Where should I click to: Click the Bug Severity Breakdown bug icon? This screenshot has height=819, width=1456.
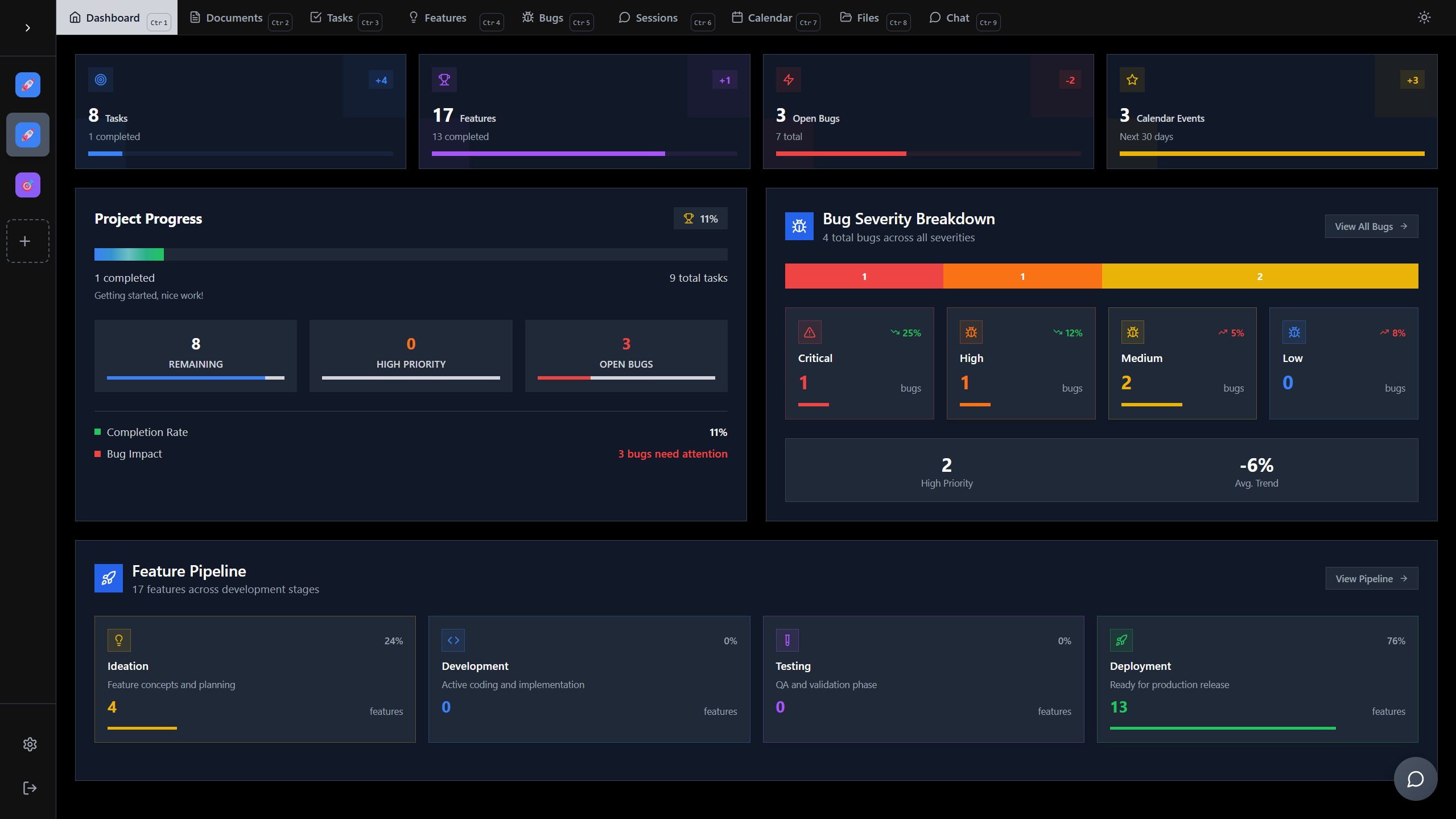pyautogui.click(x=799, y=227)
